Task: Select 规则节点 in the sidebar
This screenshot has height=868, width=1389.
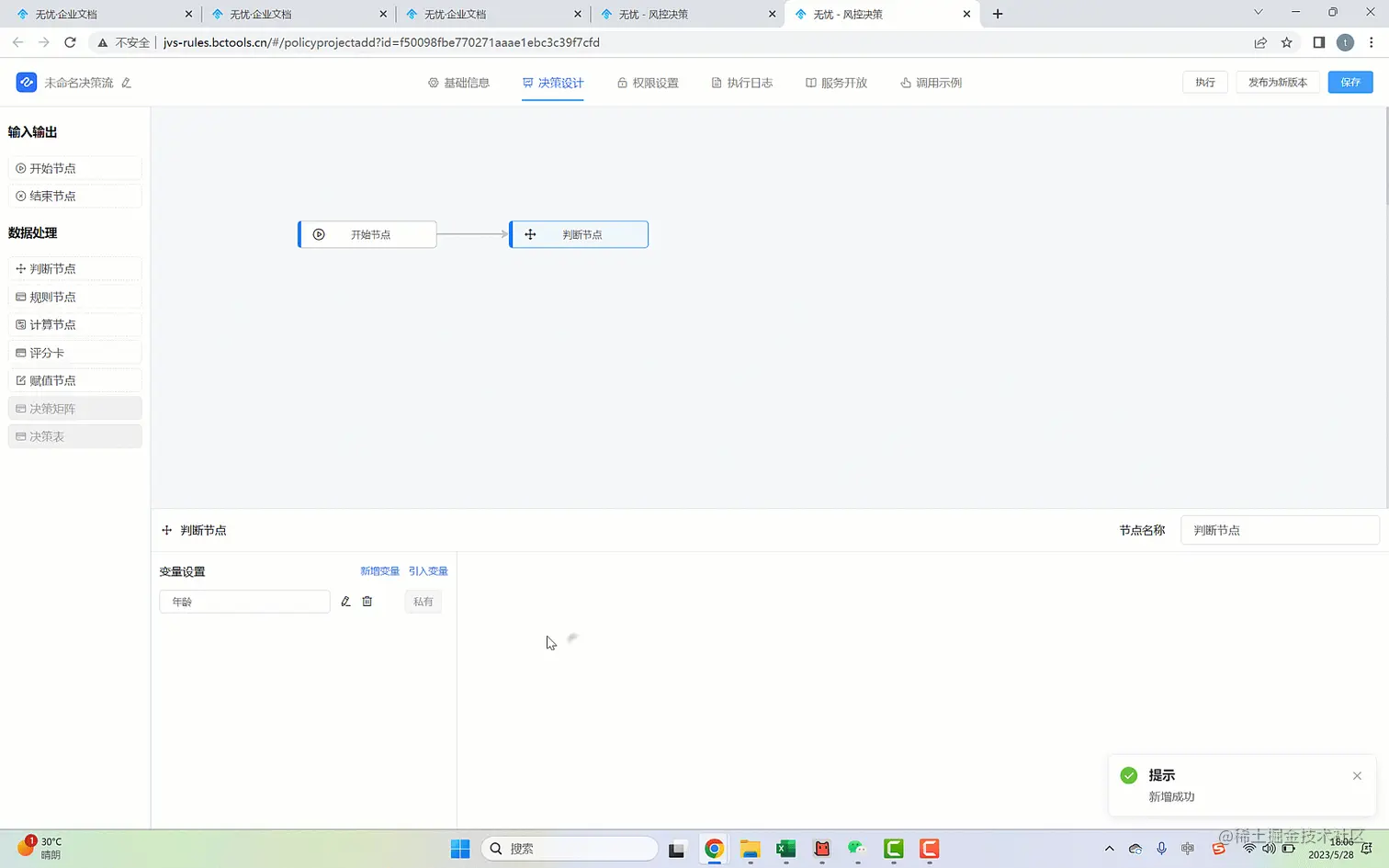Action: click(x=75, y=297)
